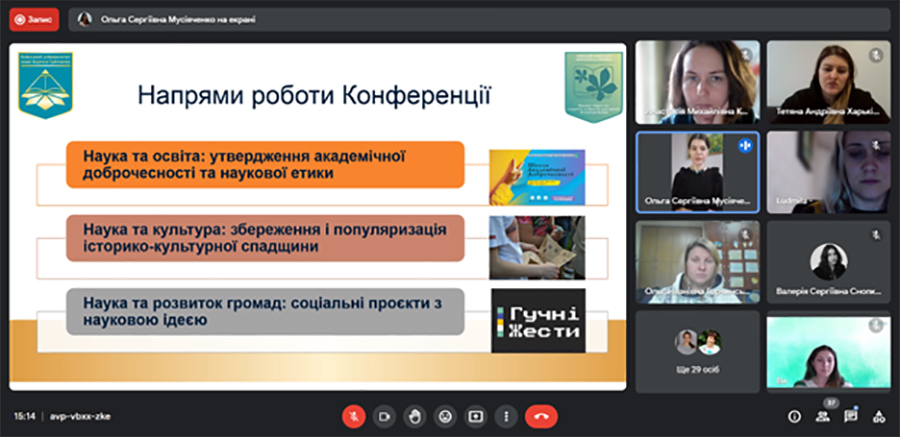Click the presenter avatar in the top banner

coord(84,20)
